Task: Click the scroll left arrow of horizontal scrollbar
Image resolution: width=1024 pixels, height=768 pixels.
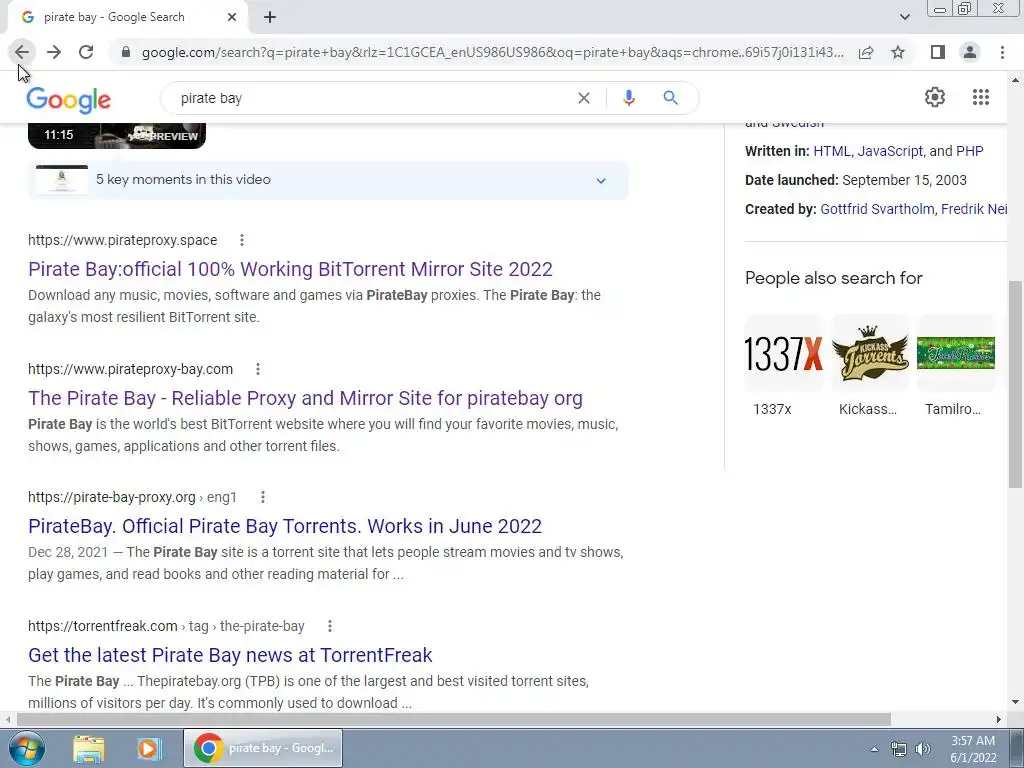Action: 7,719
